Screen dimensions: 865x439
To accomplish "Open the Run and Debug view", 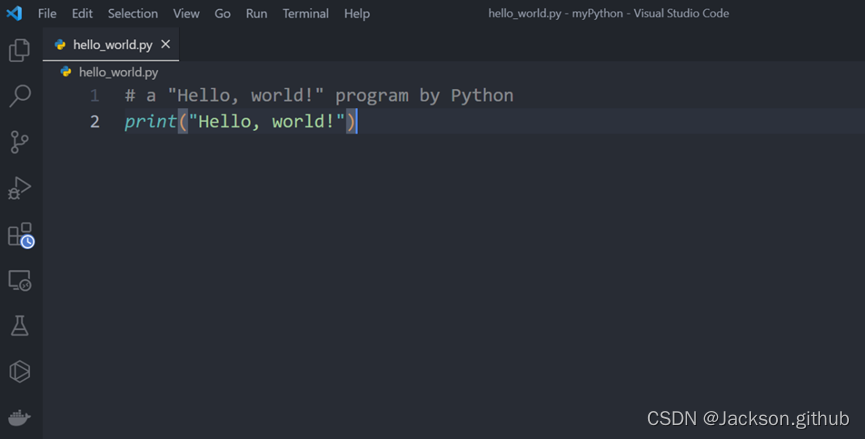I will (x=20, y=188).
